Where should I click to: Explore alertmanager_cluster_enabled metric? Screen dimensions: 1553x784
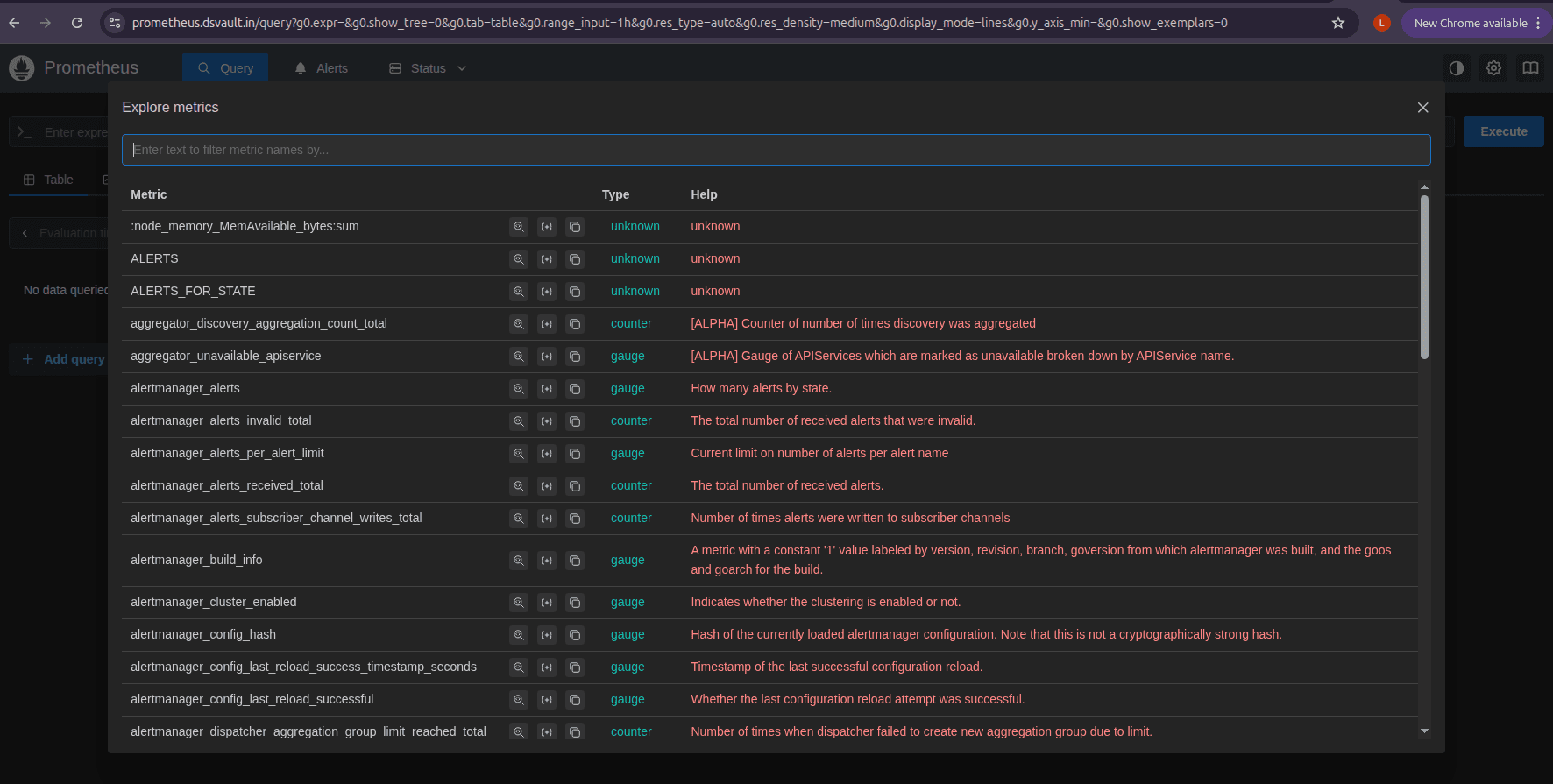tap(519, 603)
